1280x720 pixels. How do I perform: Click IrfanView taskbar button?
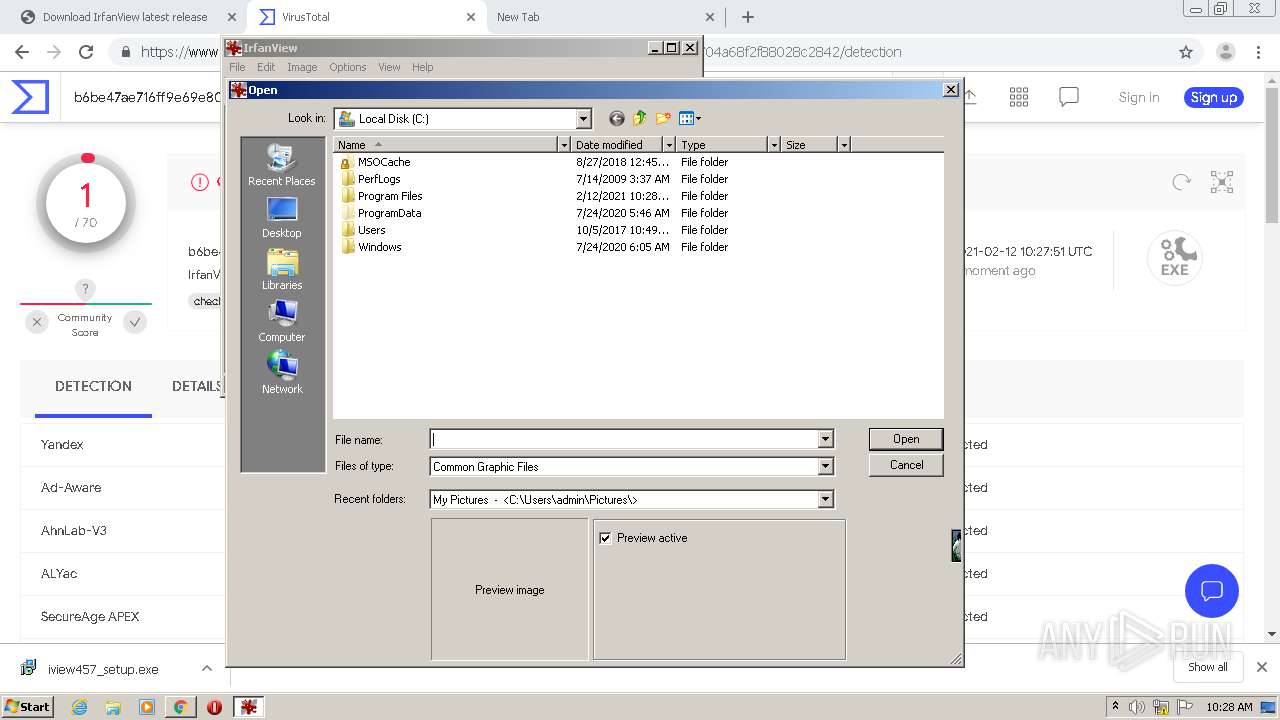[x=248, y=707]
